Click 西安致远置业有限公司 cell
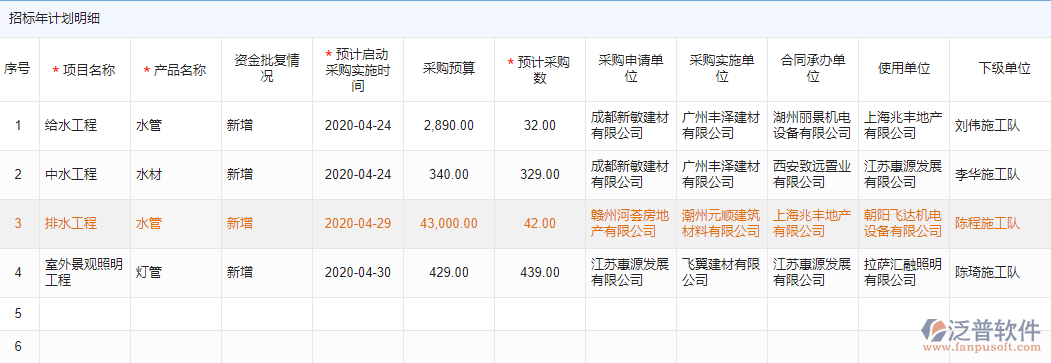The height and width of the screenshot is (363, 1051). tap(813, 175)
